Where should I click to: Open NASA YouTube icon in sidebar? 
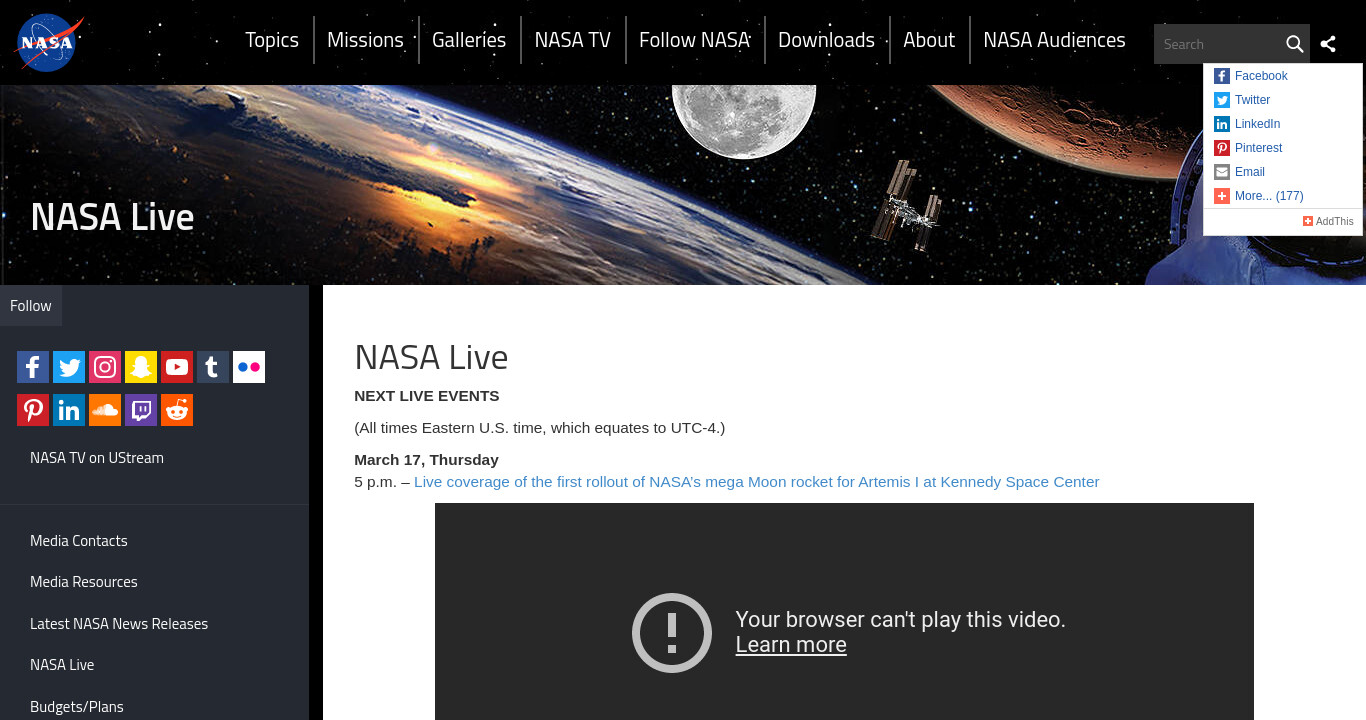coord(177,367)
